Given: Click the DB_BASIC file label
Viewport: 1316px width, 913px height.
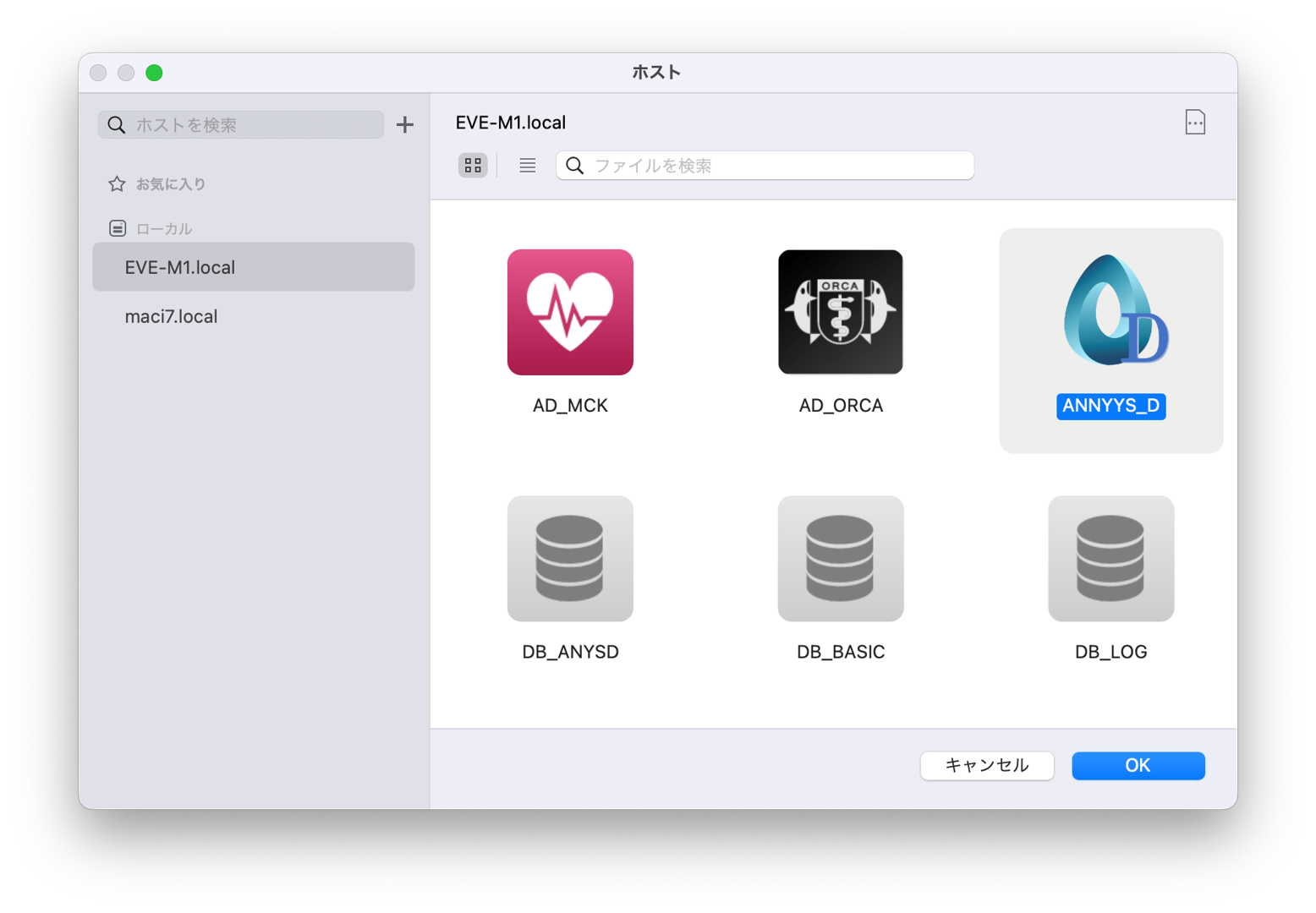Looking at the screenshot, I should coord(841,652).
